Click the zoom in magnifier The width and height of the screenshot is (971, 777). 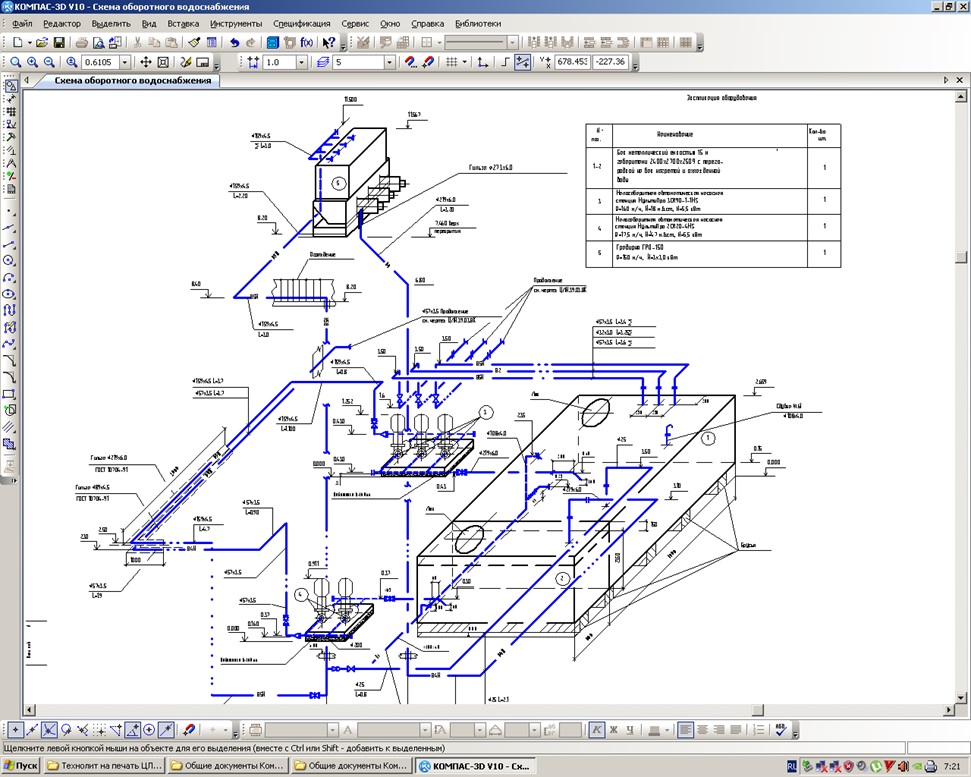32,62
